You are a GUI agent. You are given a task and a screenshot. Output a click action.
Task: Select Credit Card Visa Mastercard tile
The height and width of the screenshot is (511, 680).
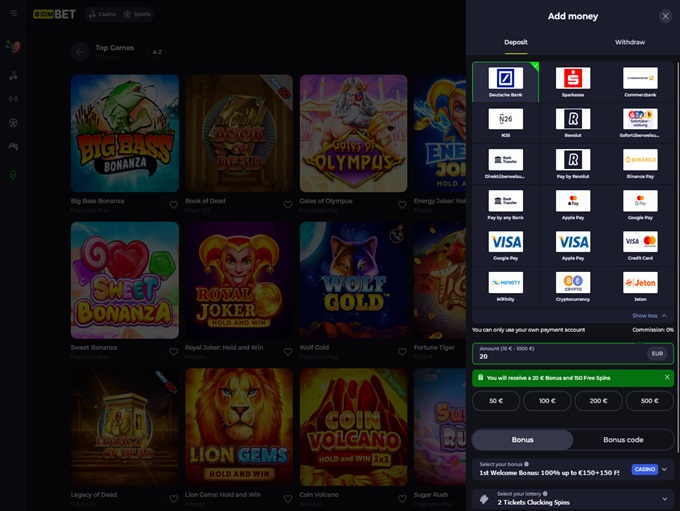point(640,246)
